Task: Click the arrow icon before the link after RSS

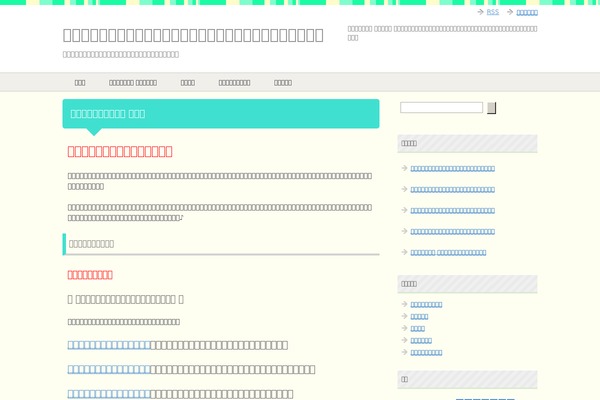Action: 510,12
